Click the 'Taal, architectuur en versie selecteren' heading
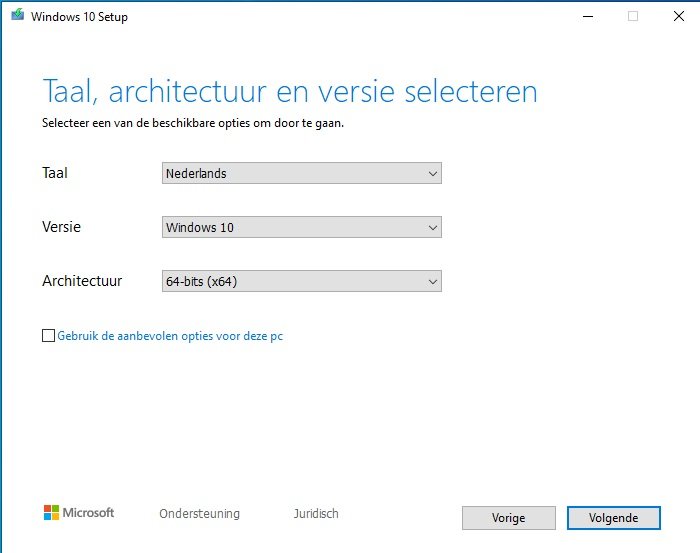Screen dimensions: 700x553 tap(290, 91)
